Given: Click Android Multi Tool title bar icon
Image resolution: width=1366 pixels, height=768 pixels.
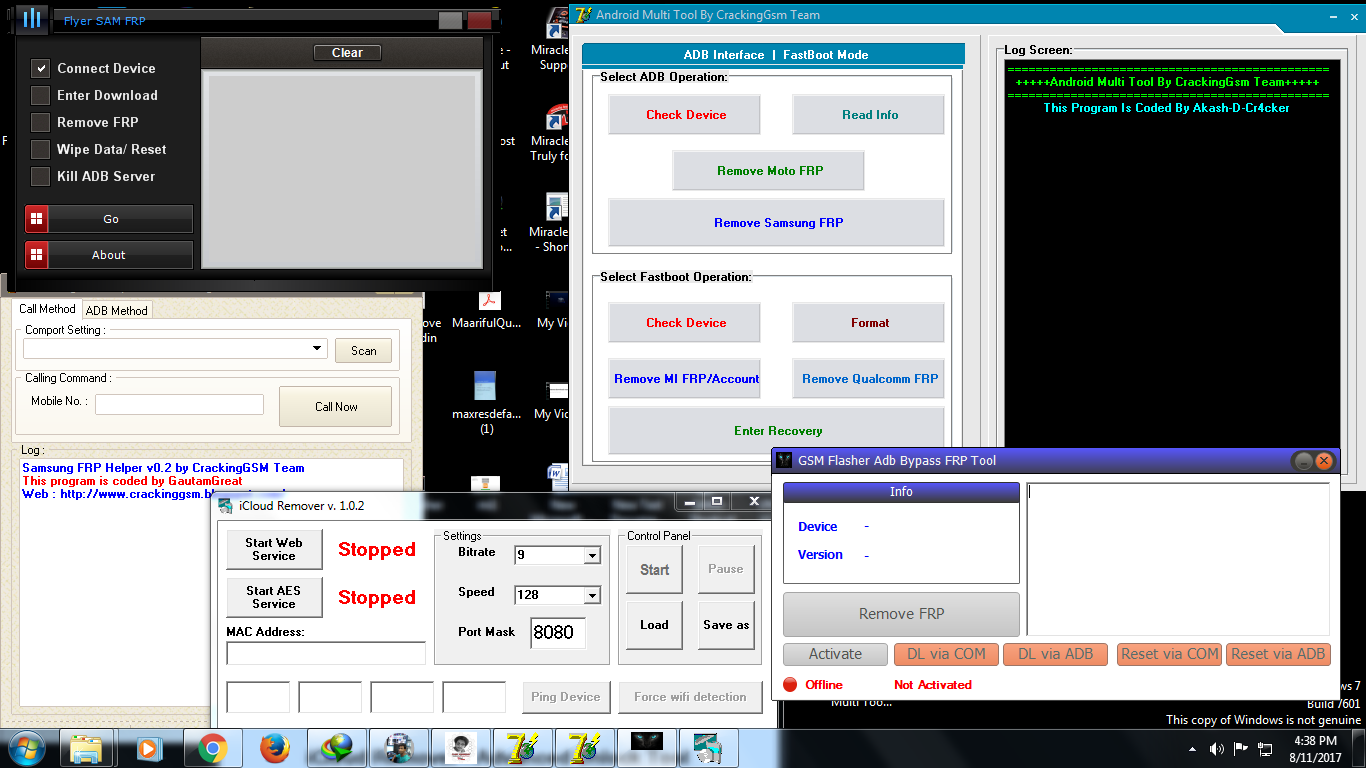Looking at the screenshot, I should click(583, 14).
